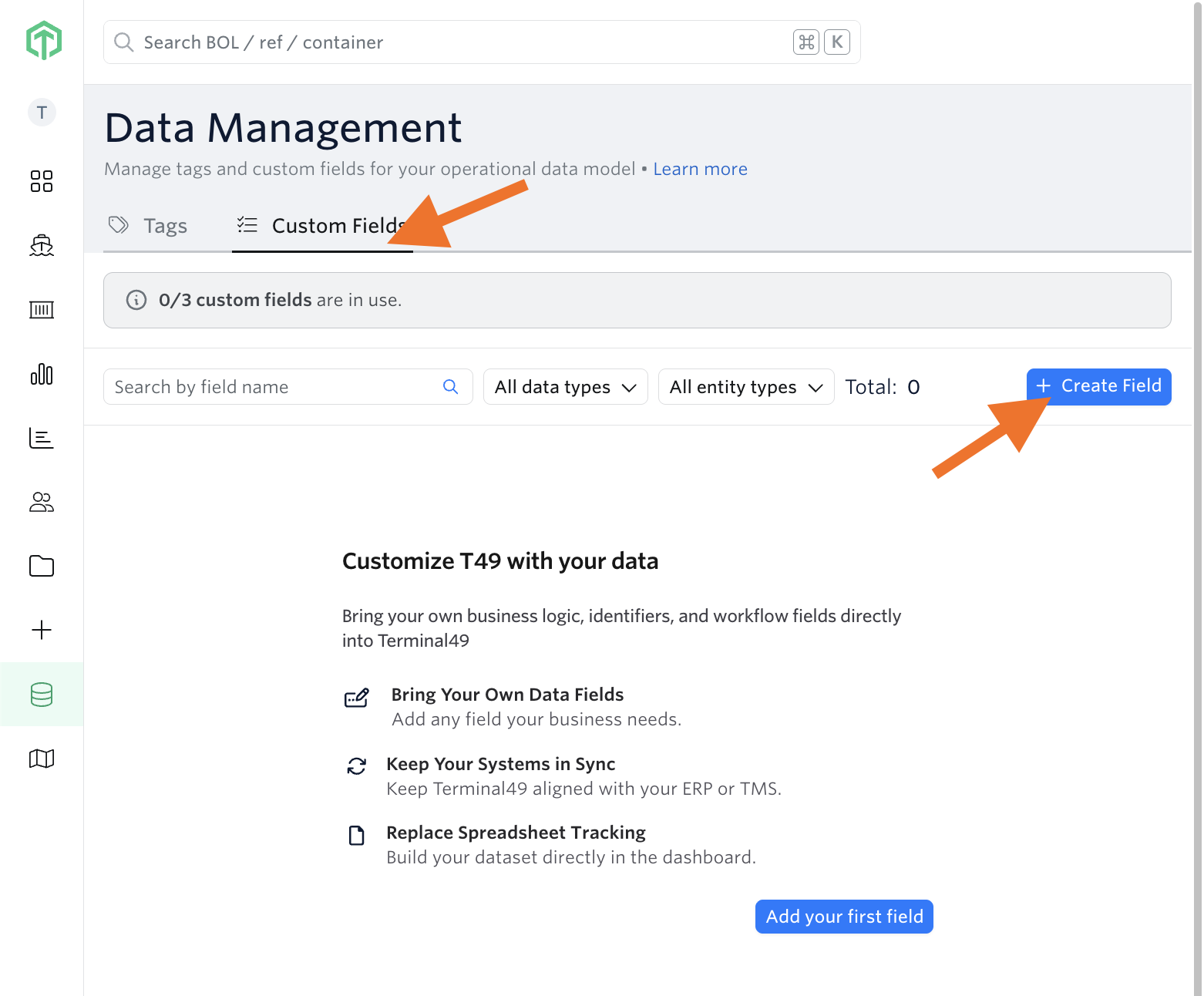Open the bar chart analytics icon
Image resolution: width=1204 pixels, height=996 pixels.
[42, 374]
